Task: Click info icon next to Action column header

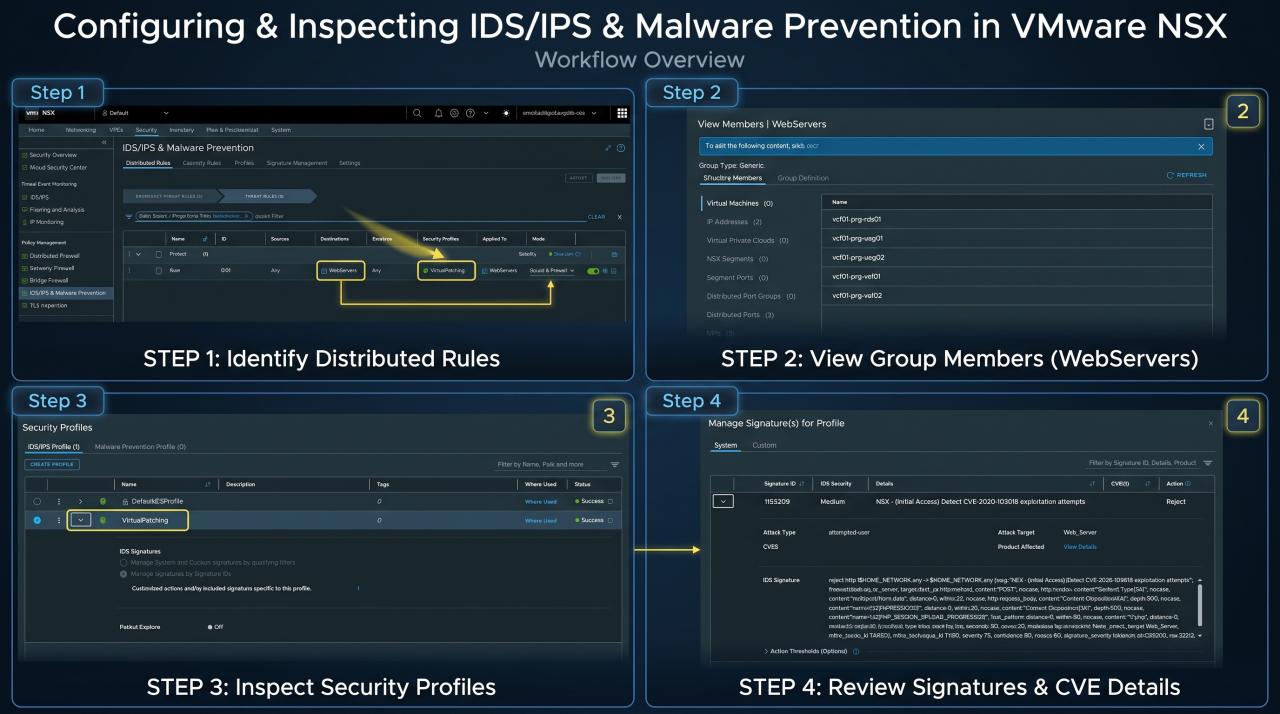Action: click(1188, 483)
